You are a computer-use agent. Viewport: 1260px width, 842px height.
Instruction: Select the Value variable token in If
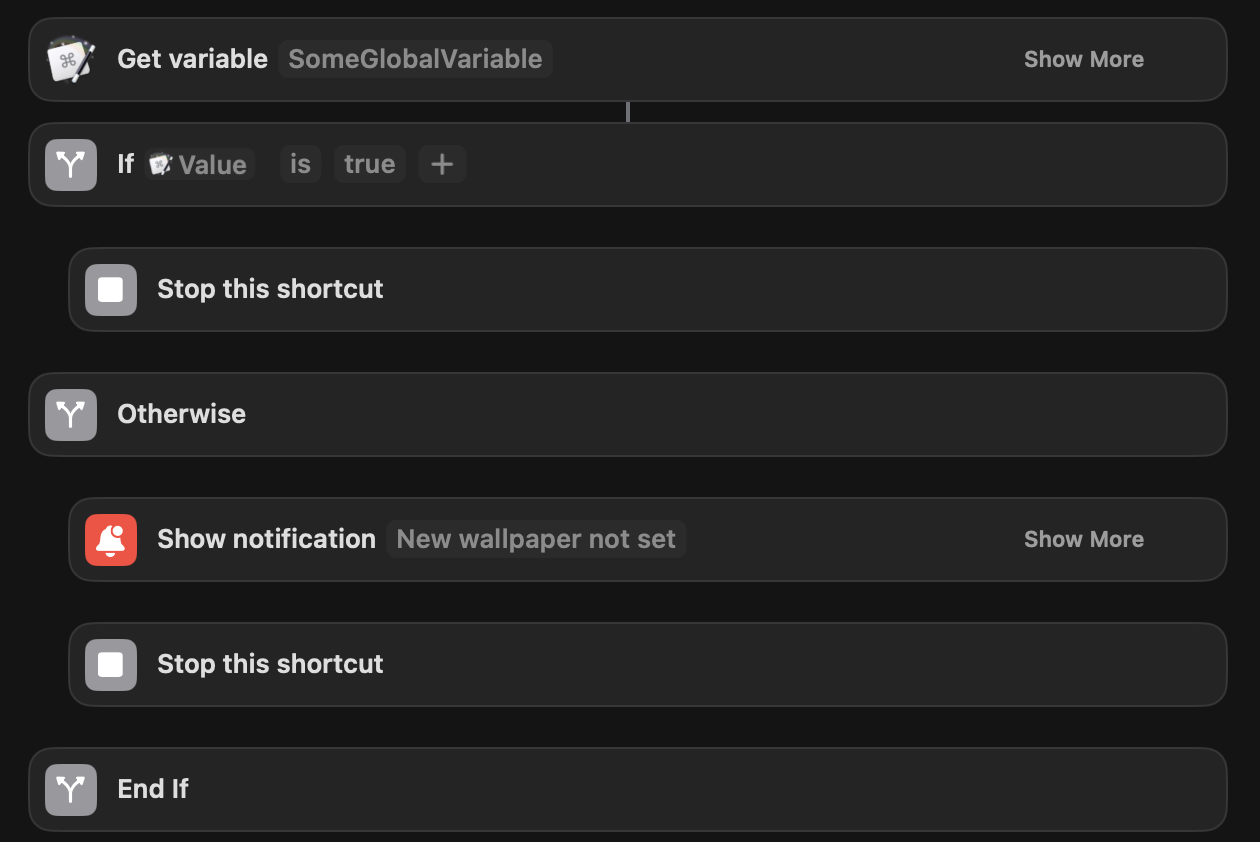click(x=211, y=164)
